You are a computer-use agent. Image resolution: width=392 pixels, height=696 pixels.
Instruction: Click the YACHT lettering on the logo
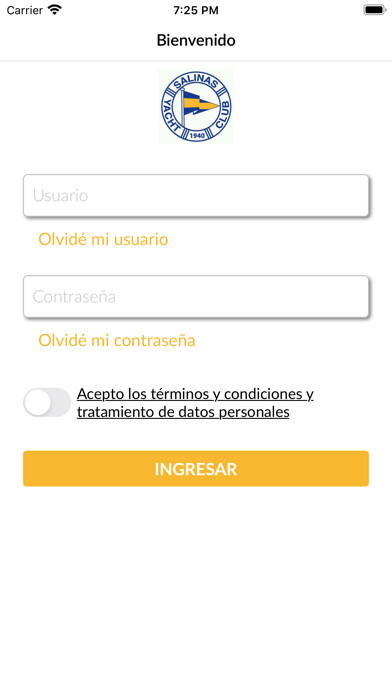[x=170, y=115]
